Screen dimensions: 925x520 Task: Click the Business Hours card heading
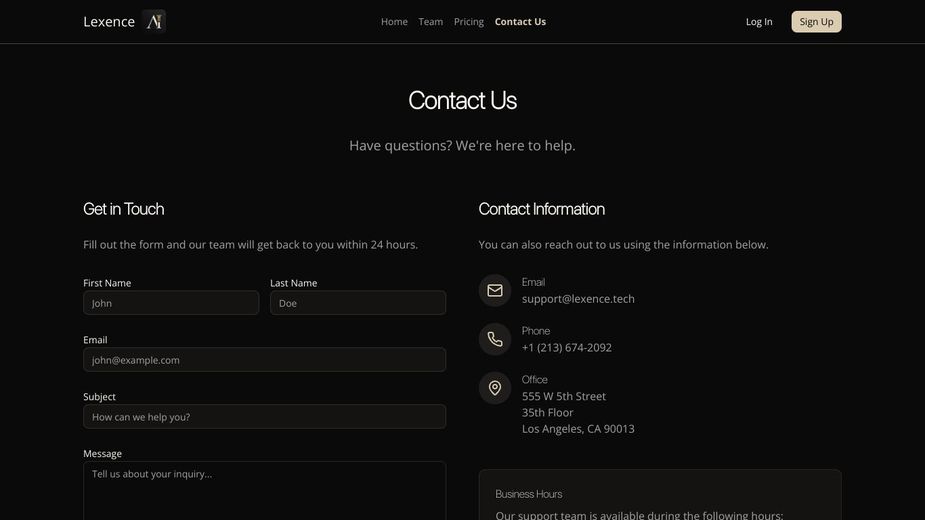click(x=529, y=494)
